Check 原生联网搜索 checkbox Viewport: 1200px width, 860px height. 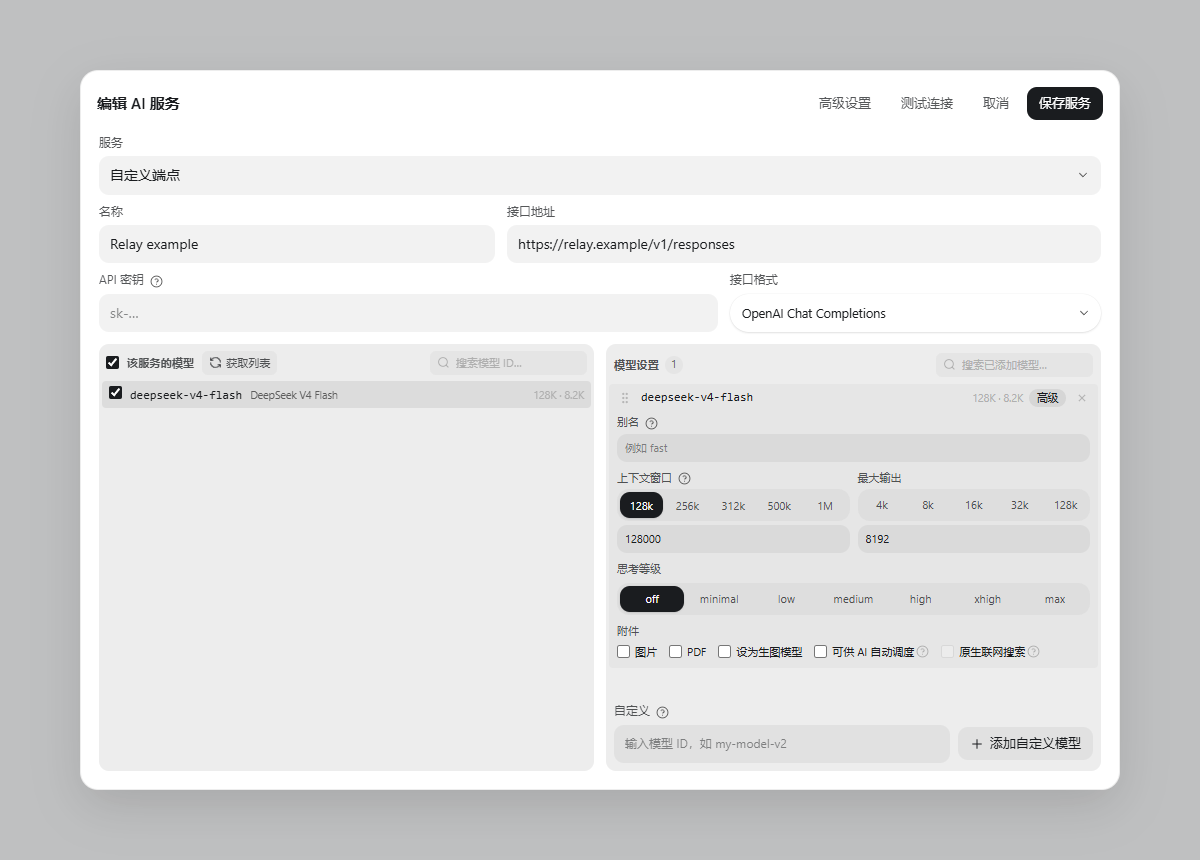coord(948,652)
